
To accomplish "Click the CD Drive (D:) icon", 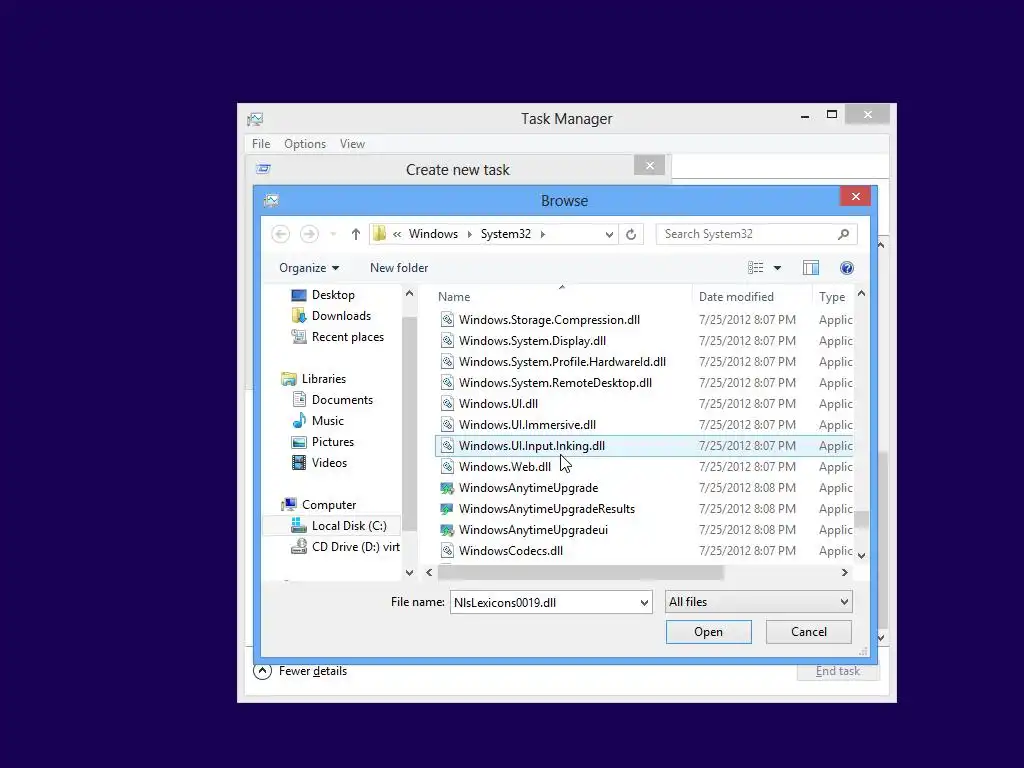I will pyautogui.click(x=299, y=547).
